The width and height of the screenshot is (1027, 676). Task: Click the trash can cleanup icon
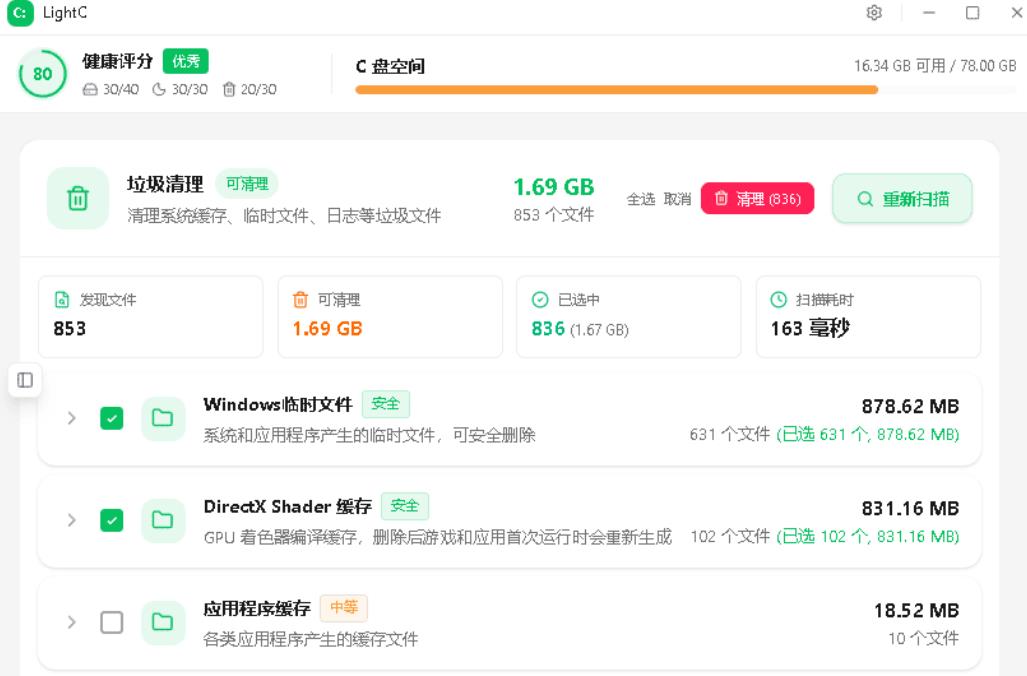(x=78, y=198)
